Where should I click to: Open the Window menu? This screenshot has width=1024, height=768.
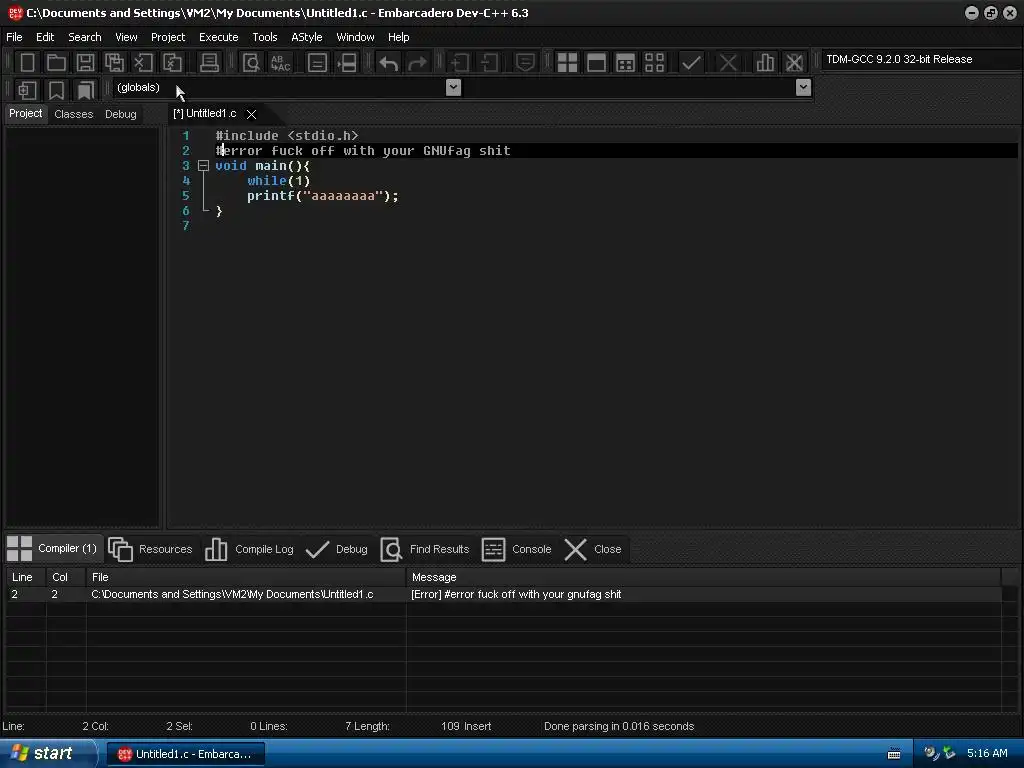(x=355, y=37)
